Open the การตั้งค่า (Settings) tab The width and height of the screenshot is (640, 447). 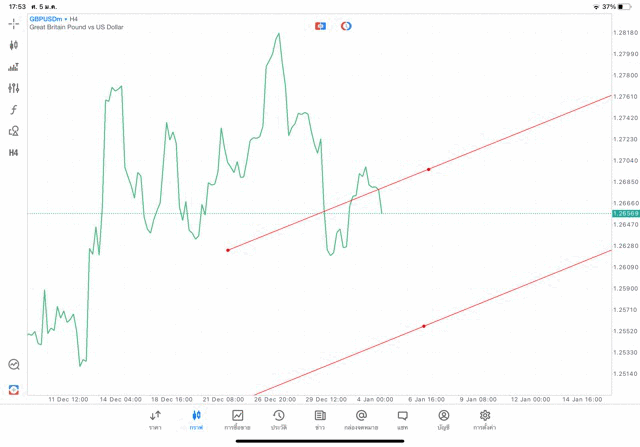pyautogui.click(x=485, y=419)
